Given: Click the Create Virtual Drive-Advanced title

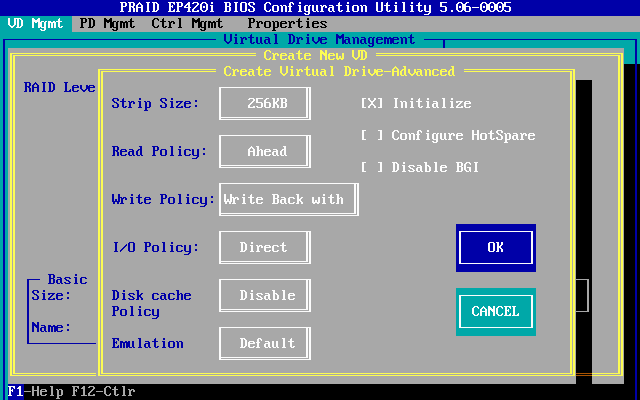Looking at the screenshot, I should point(339,71).
